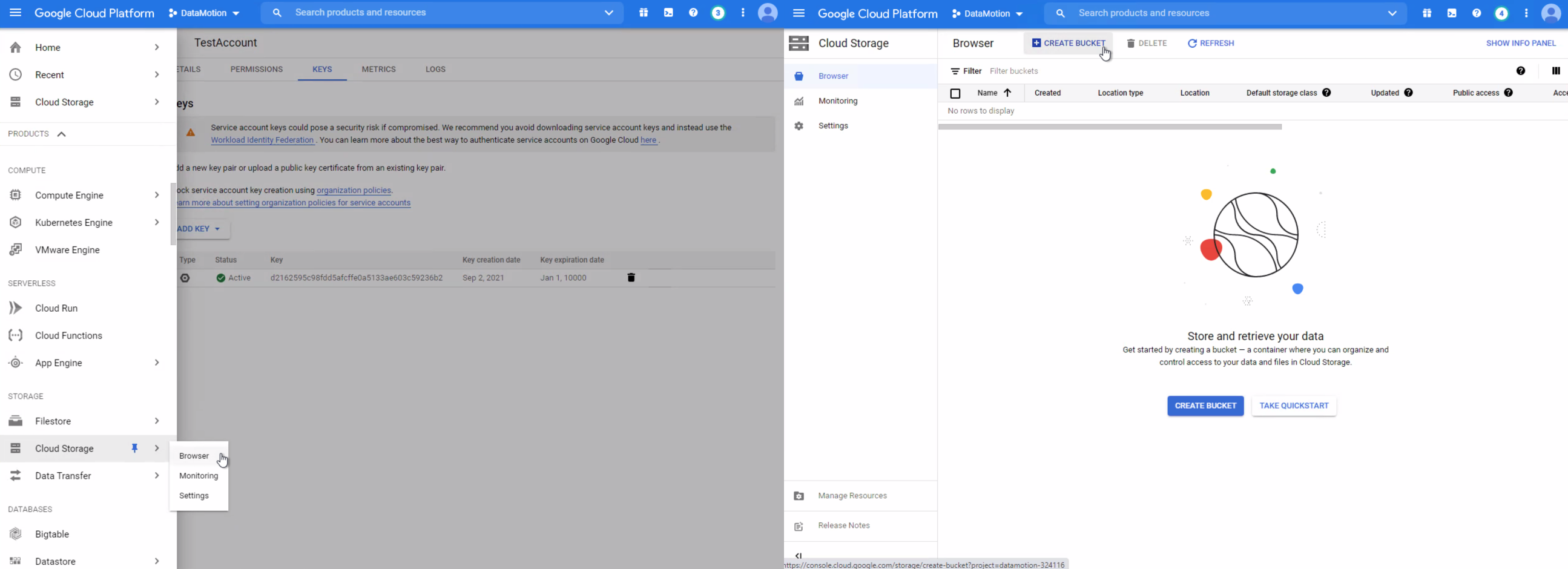Click the blue CREATE BUCKET button below the illustration
The width and height of the screenshot is (1568, 569).
pos(1205,406)
